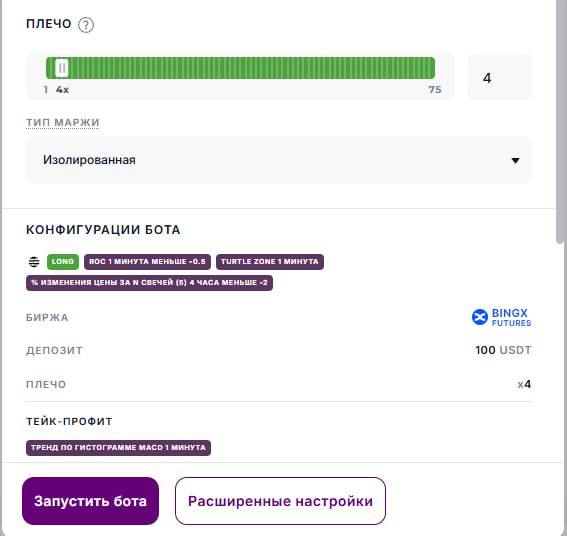Click the ROC 1 минута меньше -0.5 tag
This screenshot has width=567, height=536.
147,261
